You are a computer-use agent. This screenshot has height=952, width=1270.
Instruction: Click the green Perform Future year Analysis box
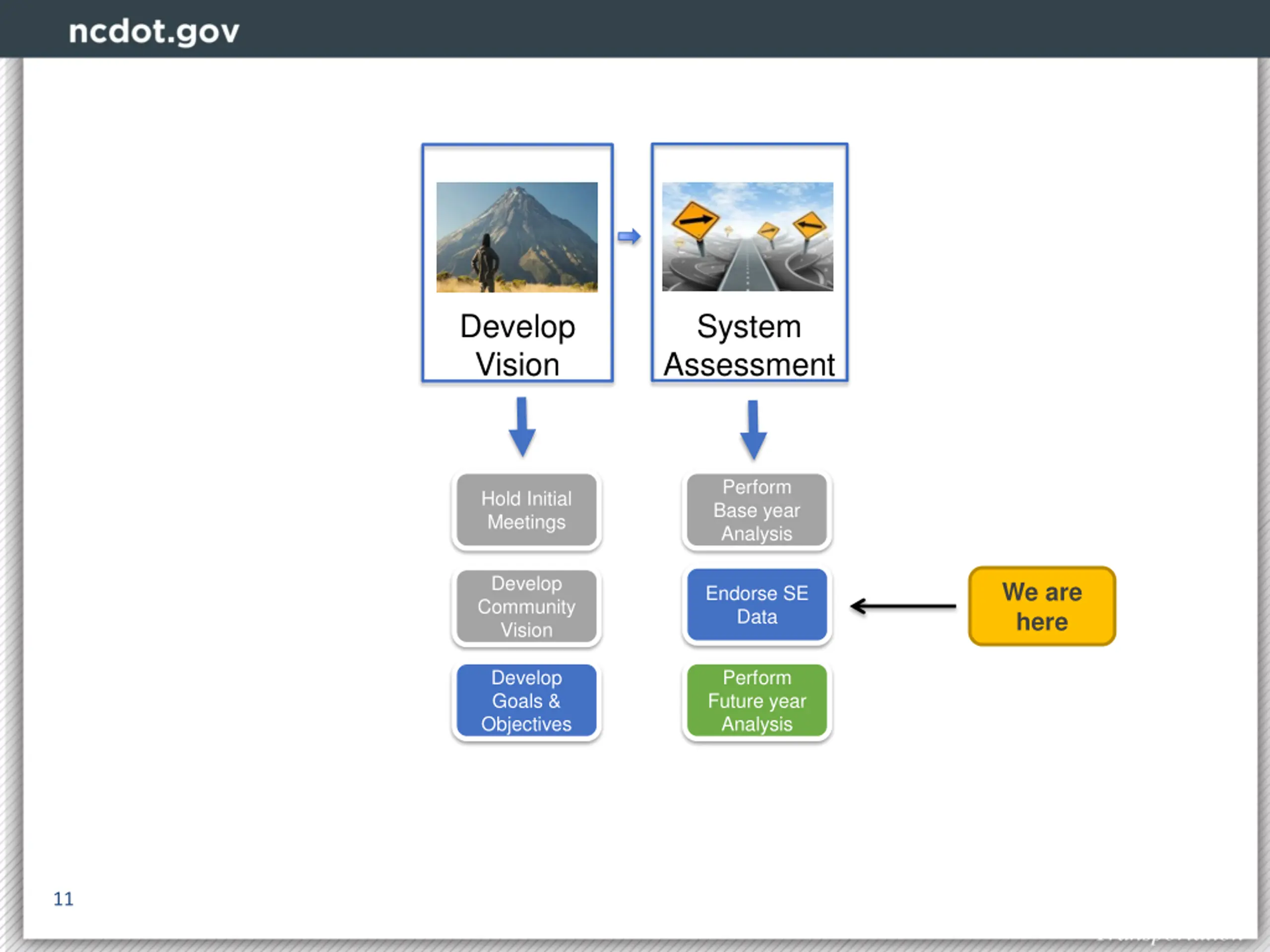click(757, 701)
